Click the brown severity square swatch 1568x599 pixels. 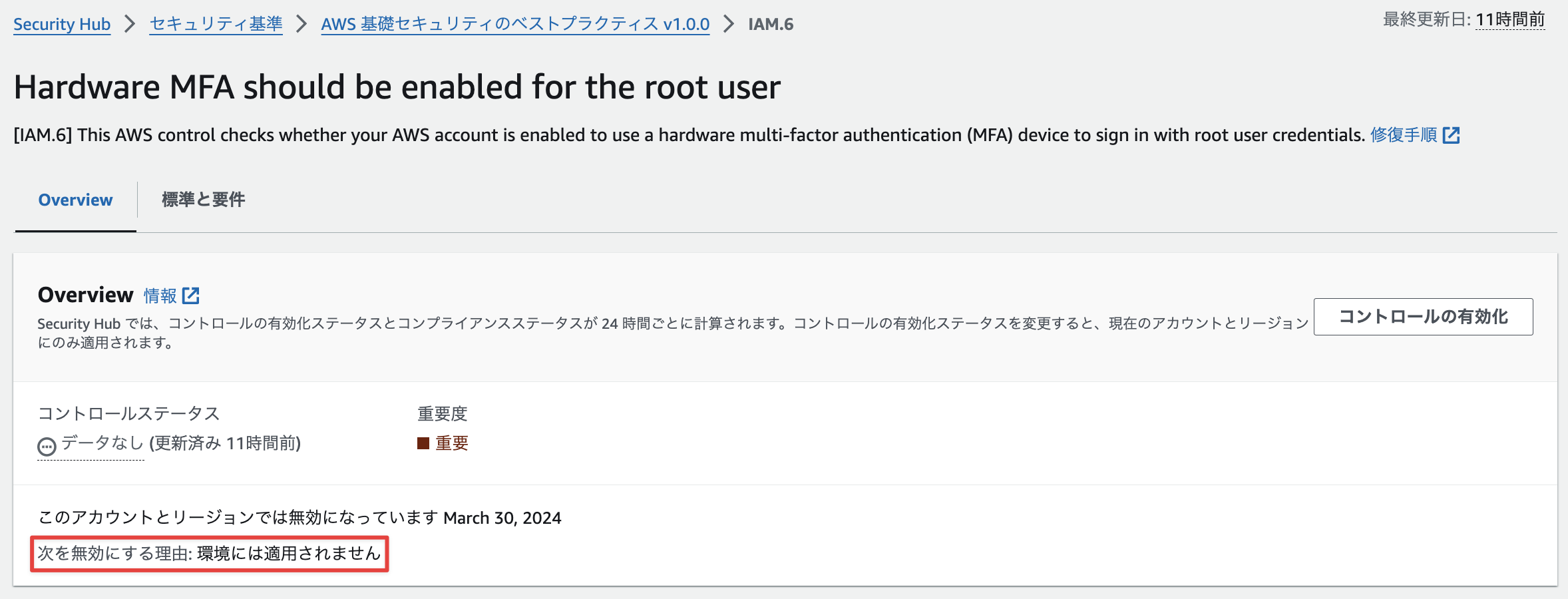[x=423, y=443]
